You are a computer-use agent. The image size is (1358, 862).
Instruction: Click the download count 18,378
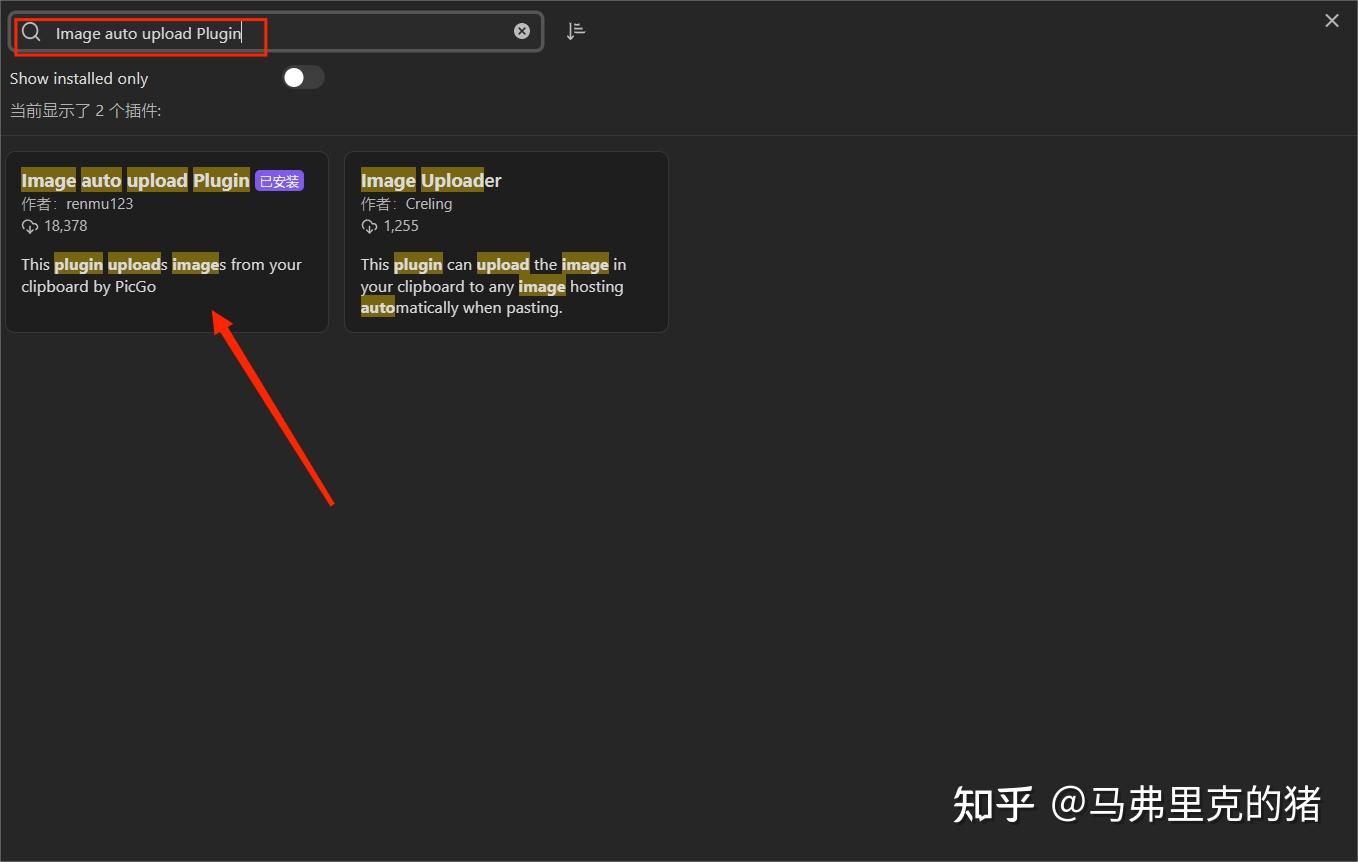[67, 225]
